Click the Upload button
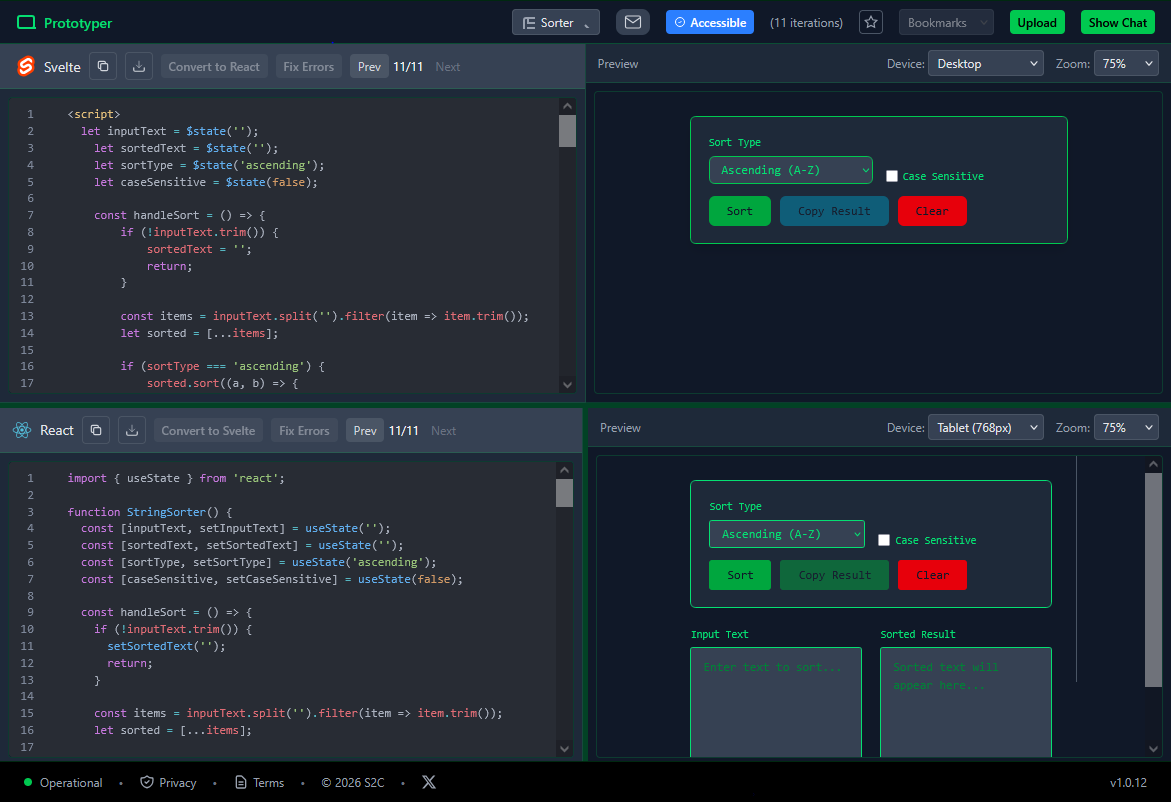 click(x=1037, y=21)
